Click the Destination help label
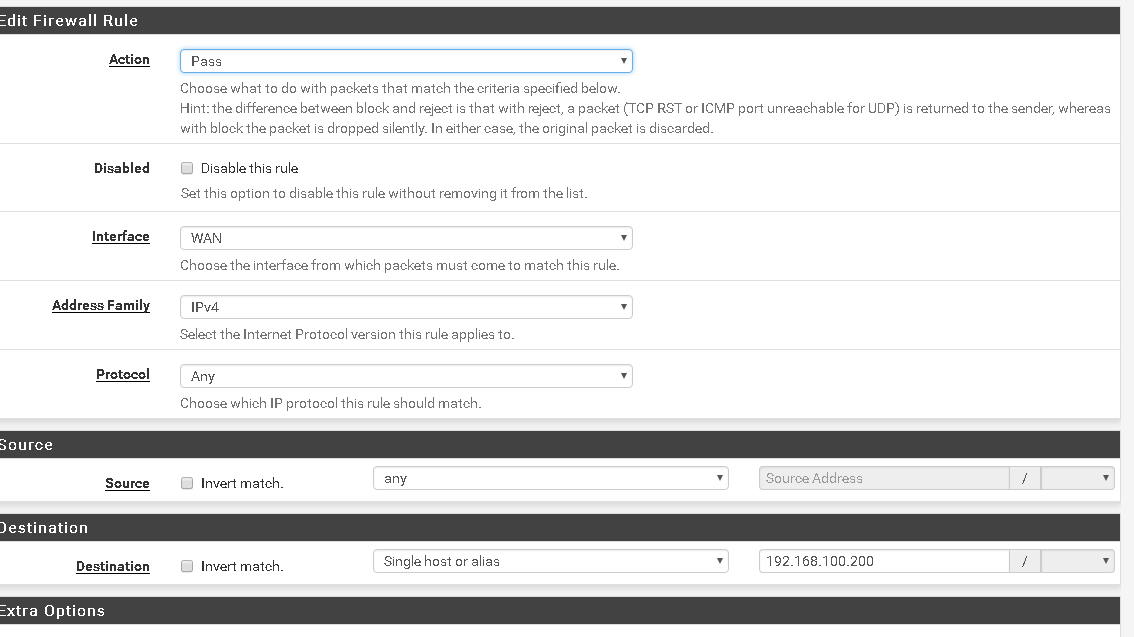 [x=113, y=566]
